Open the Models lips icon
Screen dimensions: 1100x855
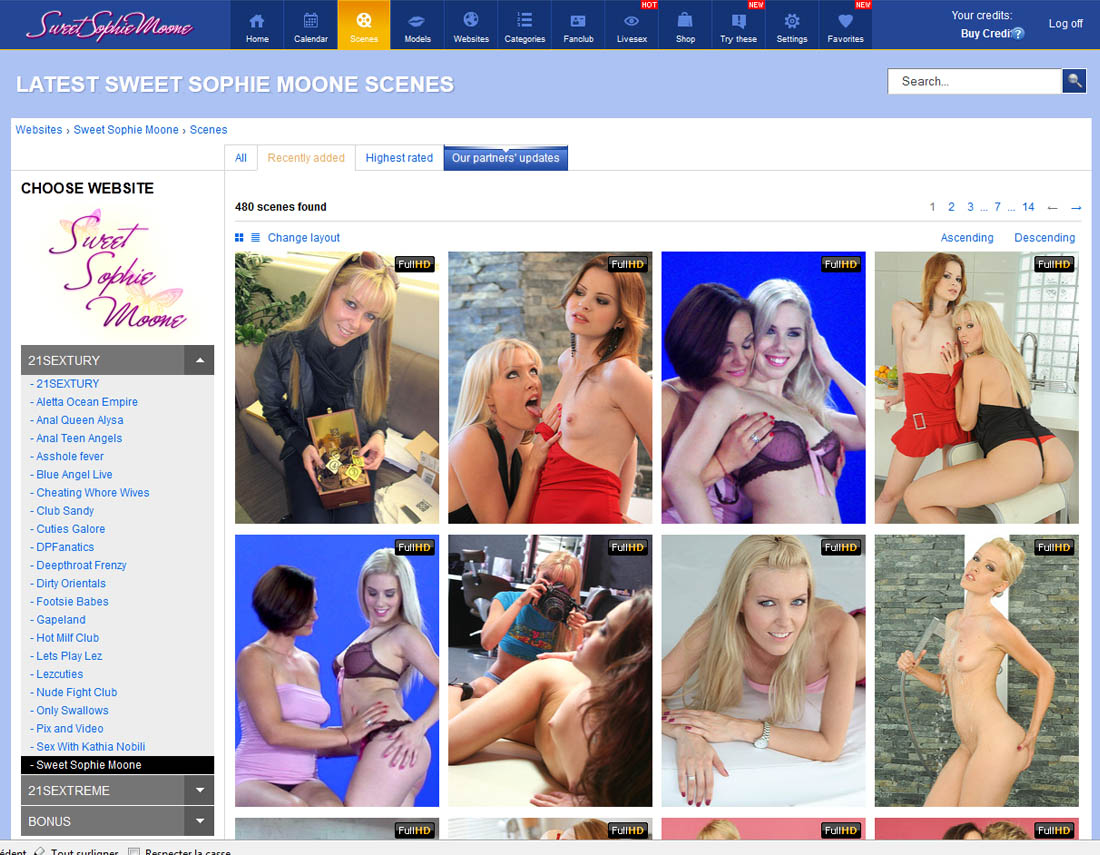click(x=417, y=21)
